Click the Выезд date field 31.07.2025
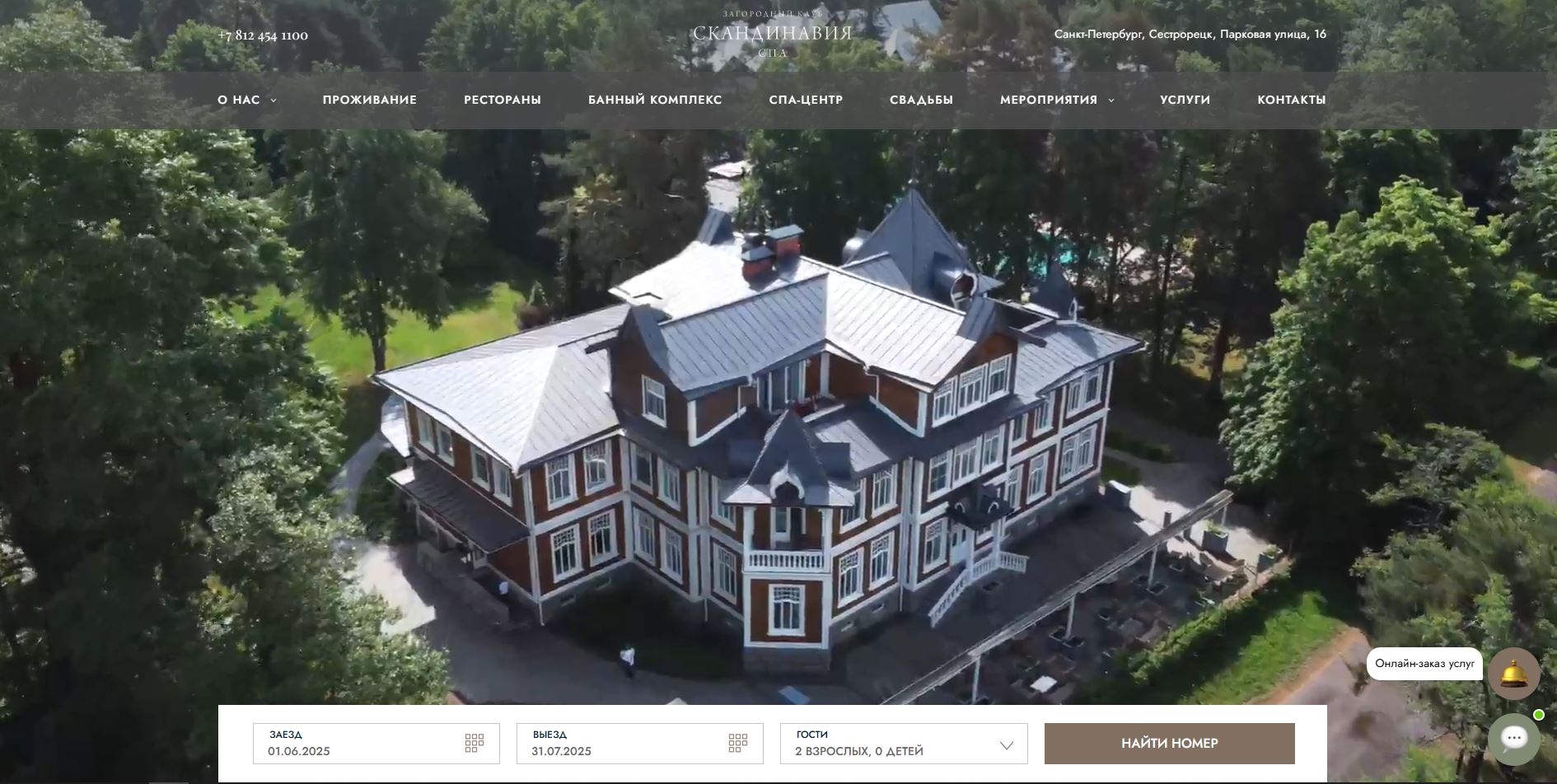The height and width of the screenshot is (784, 1557). tap(640, 744)
